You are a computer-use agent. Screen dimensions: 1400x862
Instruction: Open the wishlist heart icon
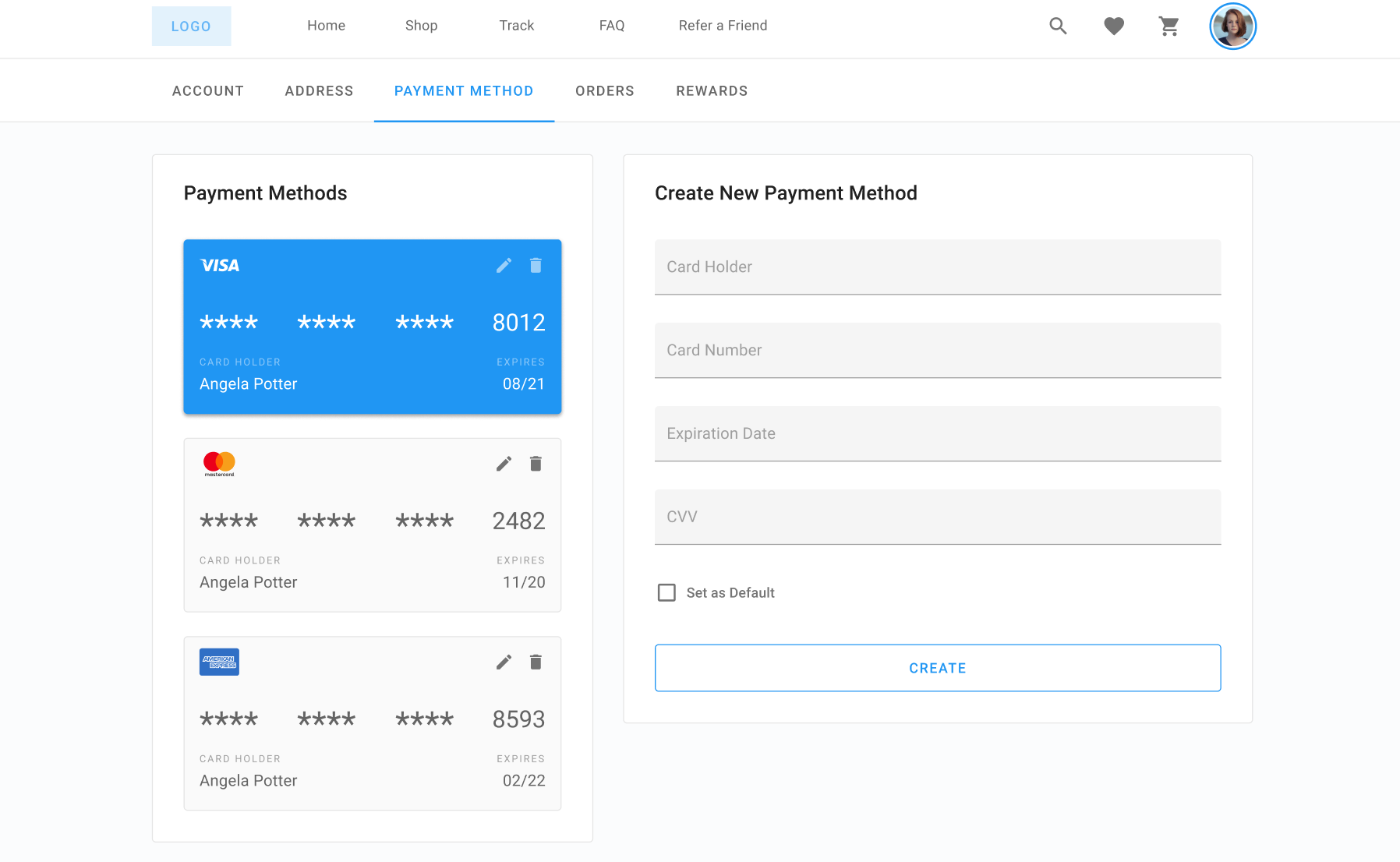click(x=1114, y=26)
